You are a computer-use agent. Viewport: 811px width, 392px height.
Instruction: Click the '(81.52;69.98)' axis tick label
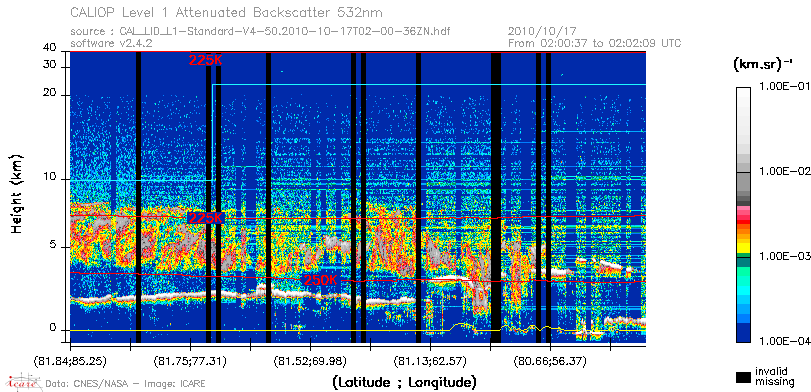[x=310, y=361]
